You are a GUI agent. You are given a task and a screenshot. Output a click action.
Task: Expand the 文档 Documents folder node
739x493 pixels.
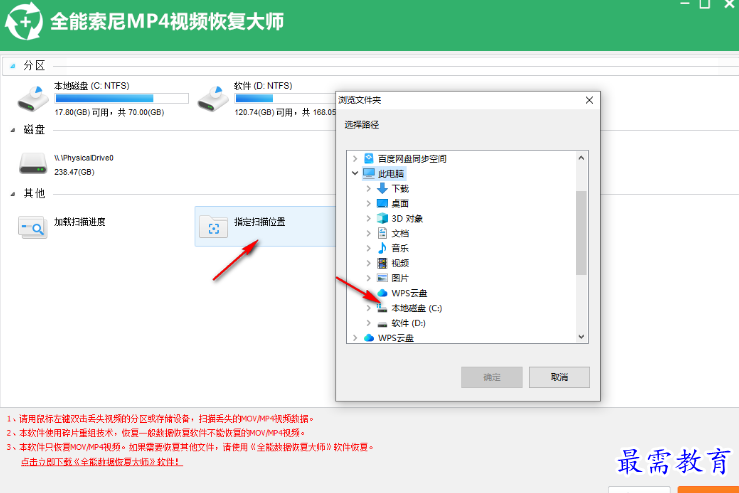tap(369, 233)
